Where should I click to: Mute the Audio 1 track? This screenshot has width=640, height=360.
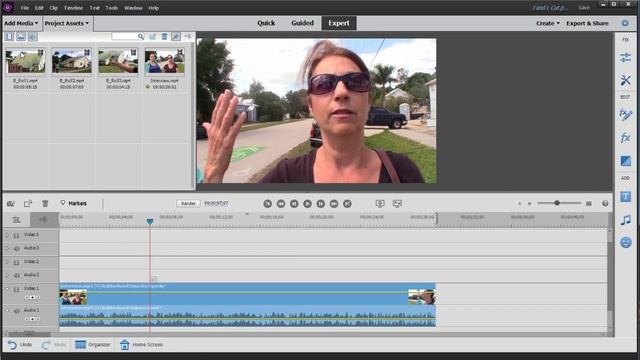click(x=16, y=311)
